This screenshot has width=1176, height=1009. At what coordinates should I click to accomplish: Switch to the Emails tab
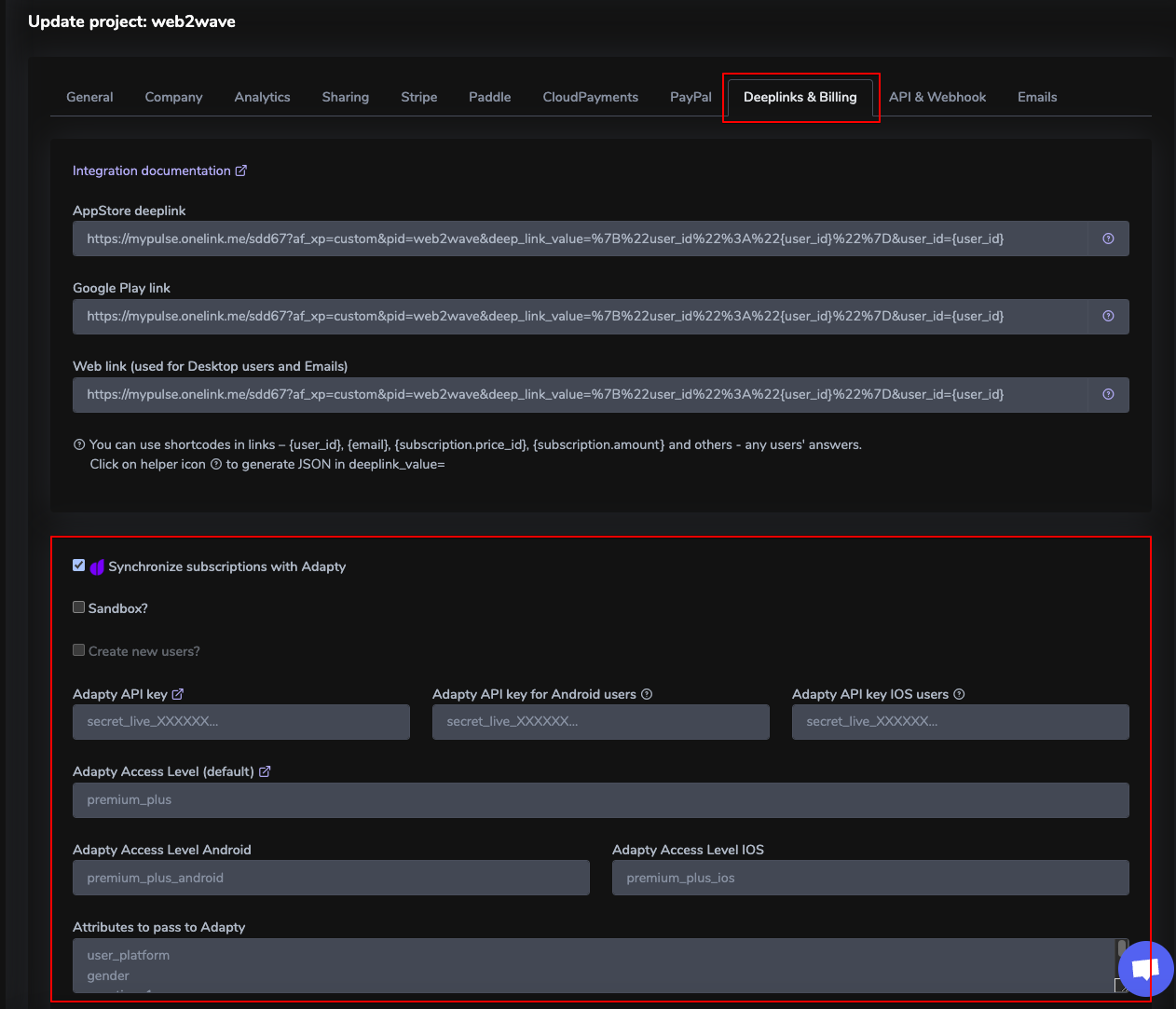tap(1037, 97)
